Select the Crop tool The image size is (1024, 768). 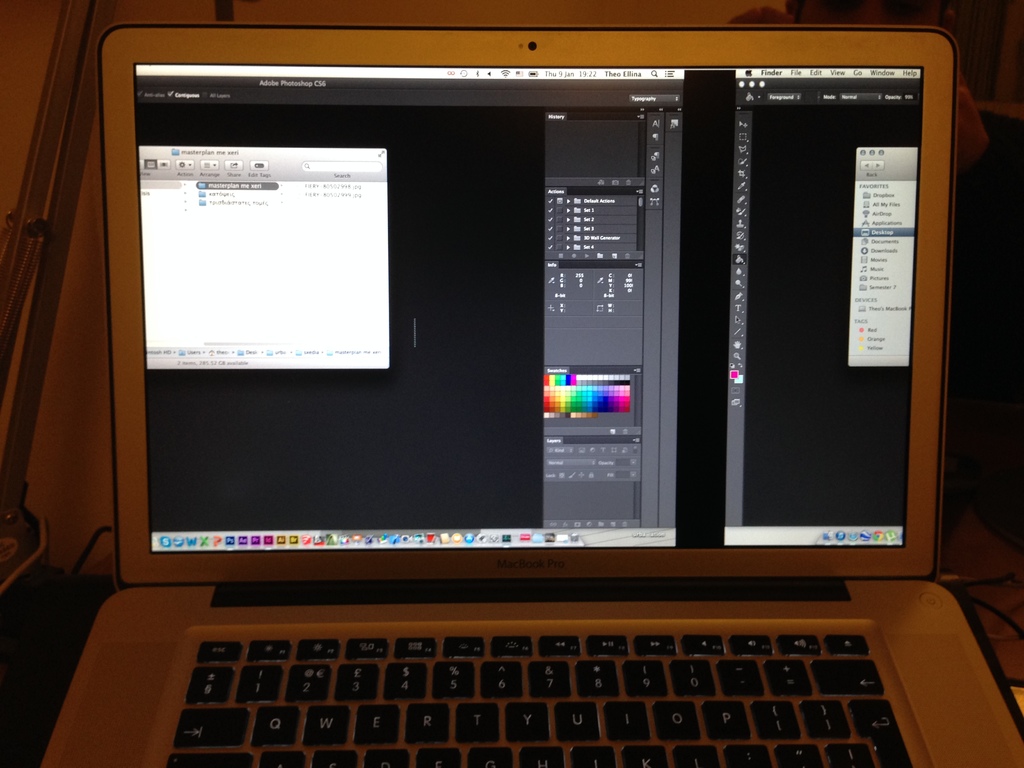click(742, 174)
